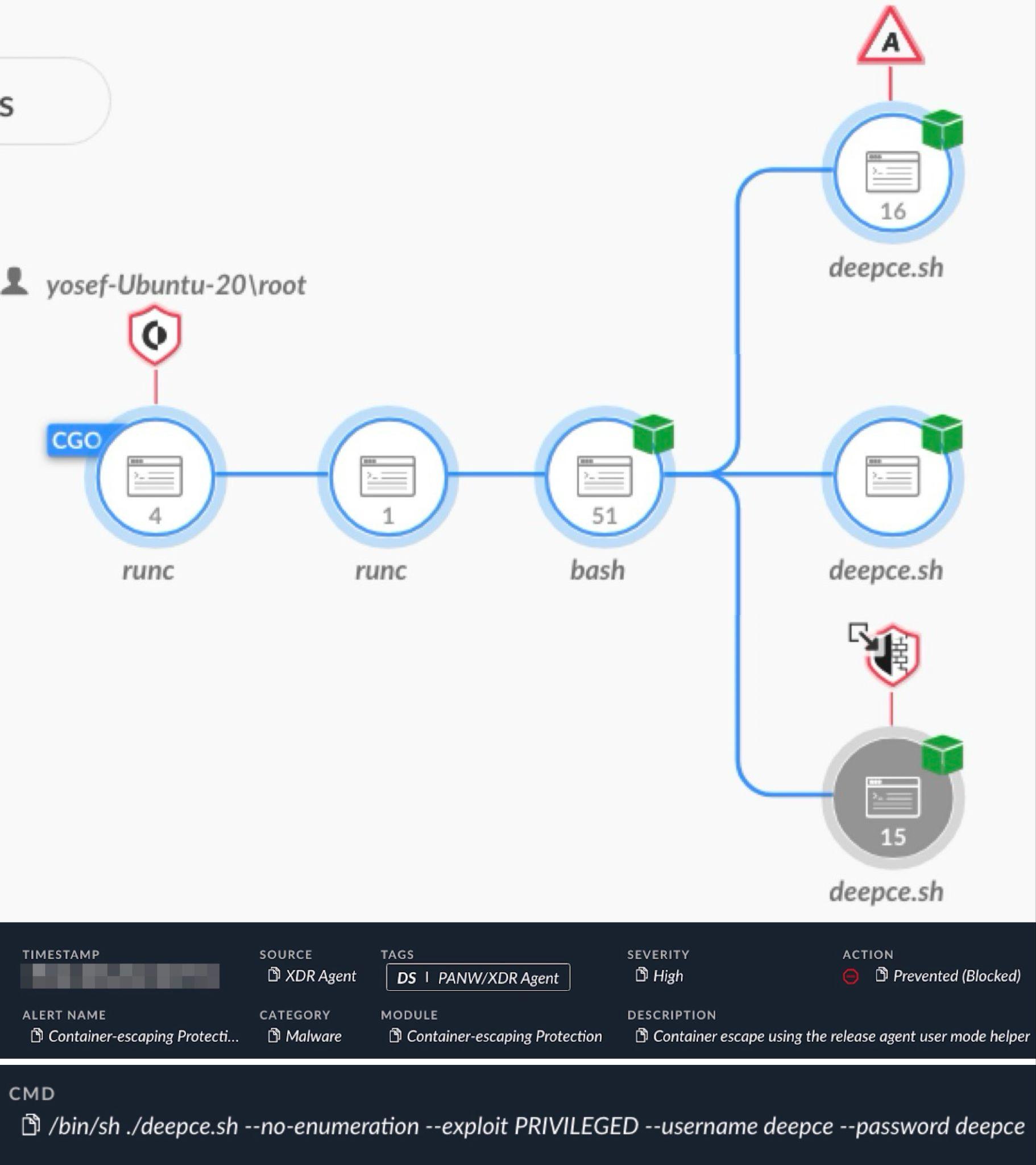Click the 'High' severity text
This screenshot has width=1036, height=1165.
point(668,976)
